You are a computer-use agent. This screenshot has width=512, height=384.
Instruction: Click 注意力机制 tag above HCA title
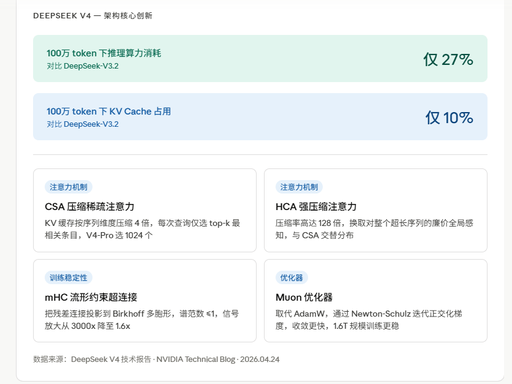[299, 187]
